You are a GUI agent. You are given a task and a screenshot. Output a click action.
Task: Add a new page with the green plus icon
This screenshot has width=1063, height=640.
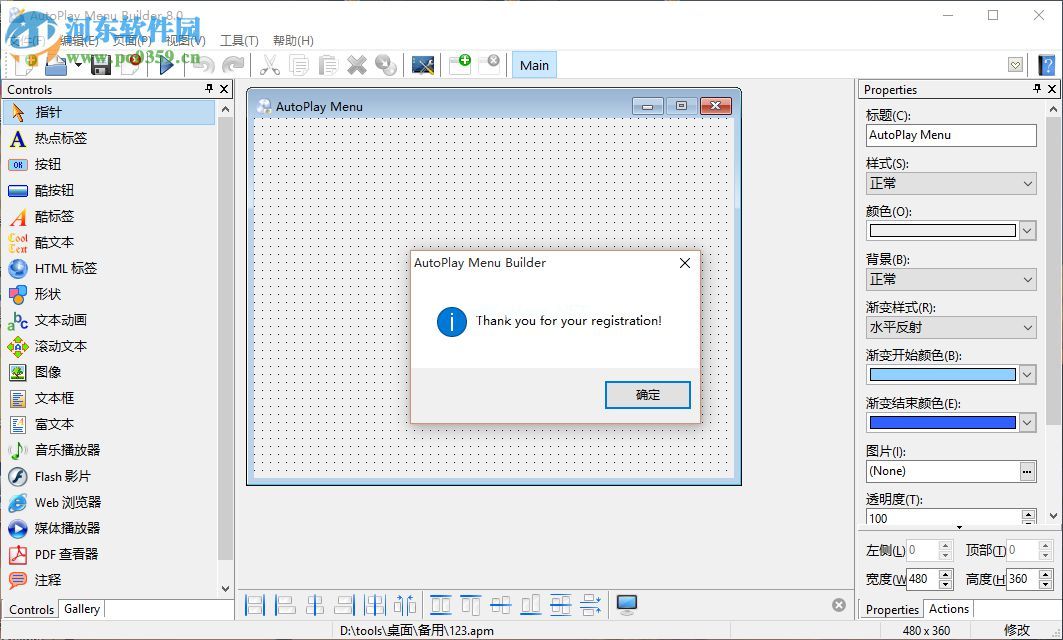point(461,64)
